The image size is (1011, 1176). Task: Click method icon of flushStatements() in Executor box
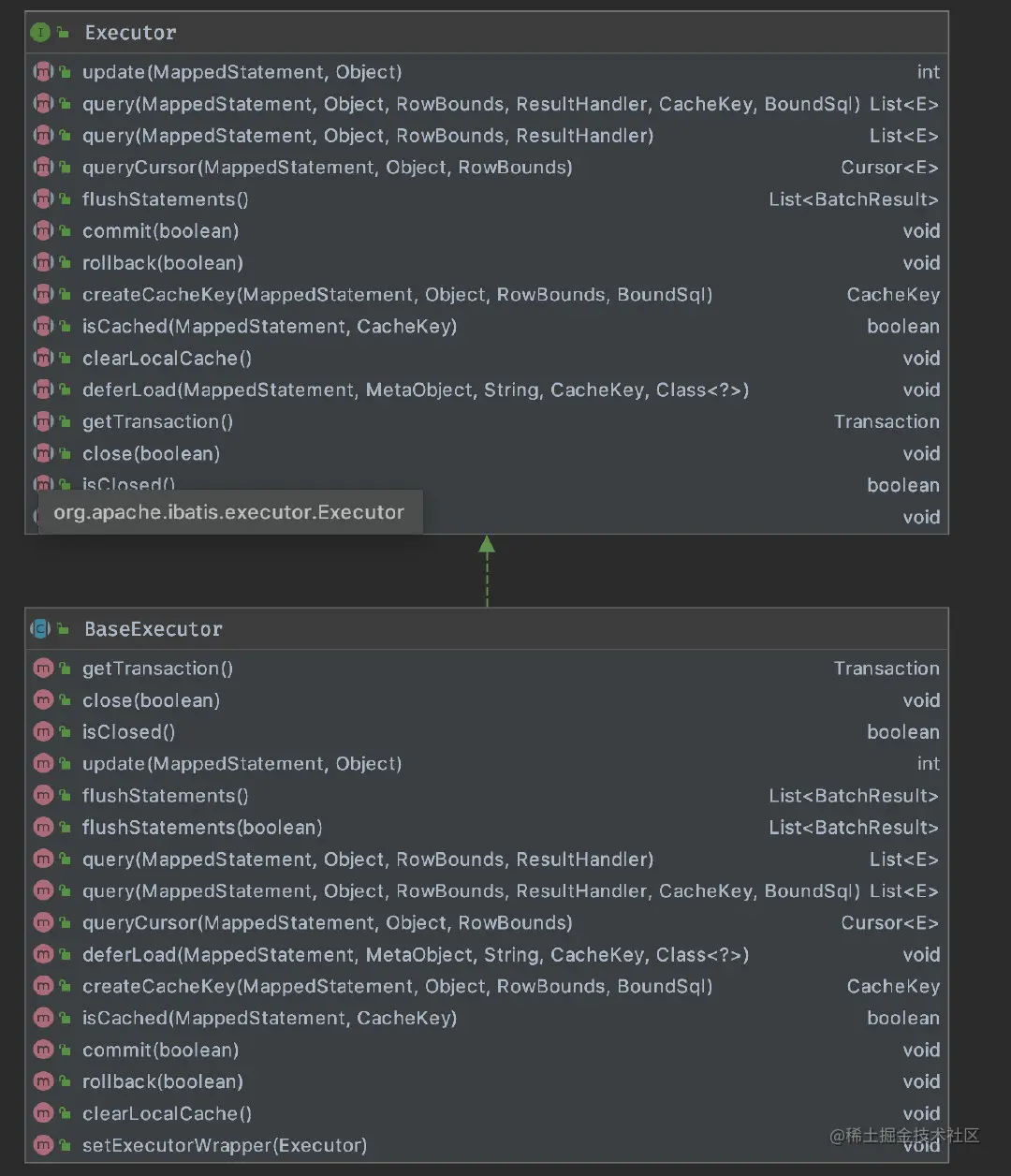43,199
